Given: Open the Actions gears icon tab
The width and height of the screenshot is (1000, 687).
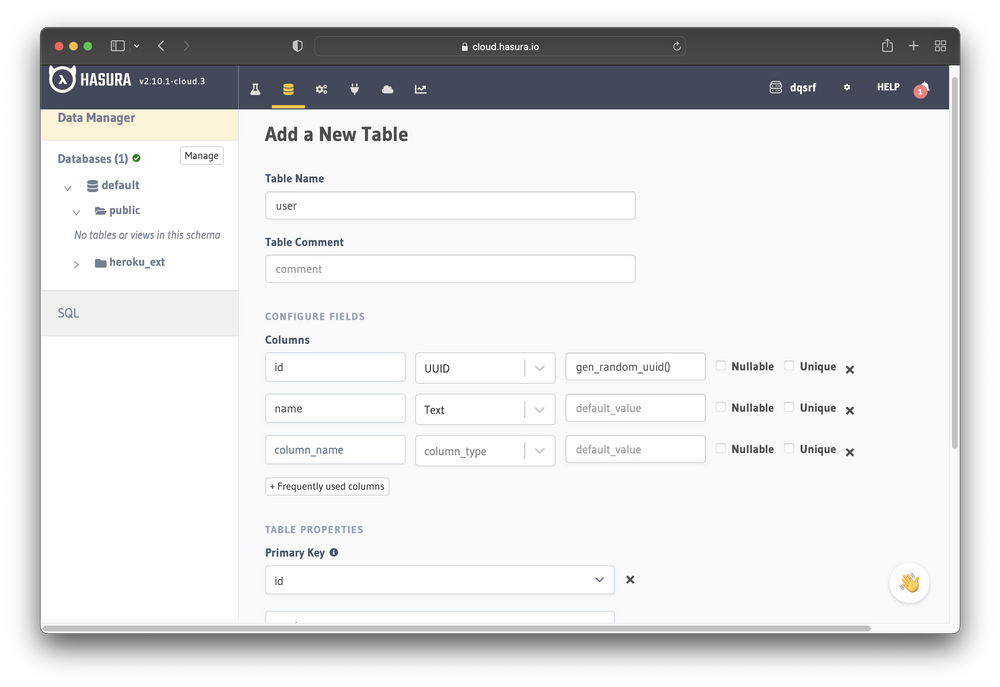Looking at the screenshot, I should [321, 89].
